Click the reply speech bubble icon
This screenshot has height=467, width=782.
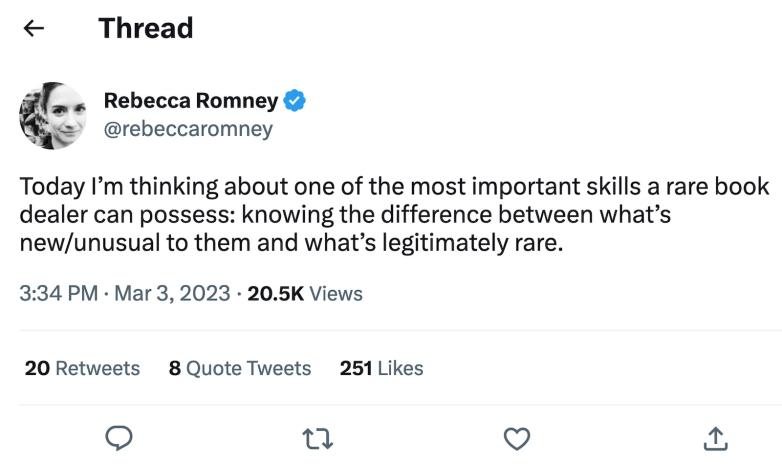(119, 438)
